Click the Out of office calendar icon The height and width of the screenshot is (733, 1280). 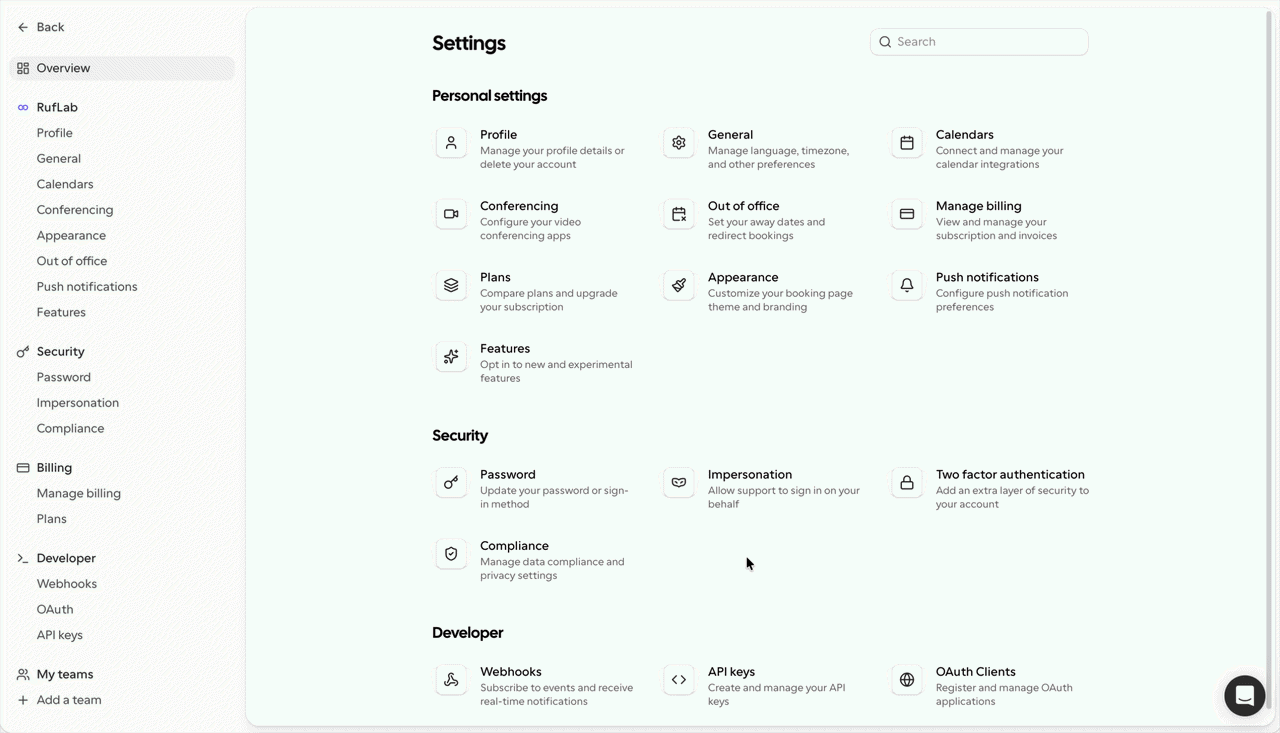(x=679, y=214)
